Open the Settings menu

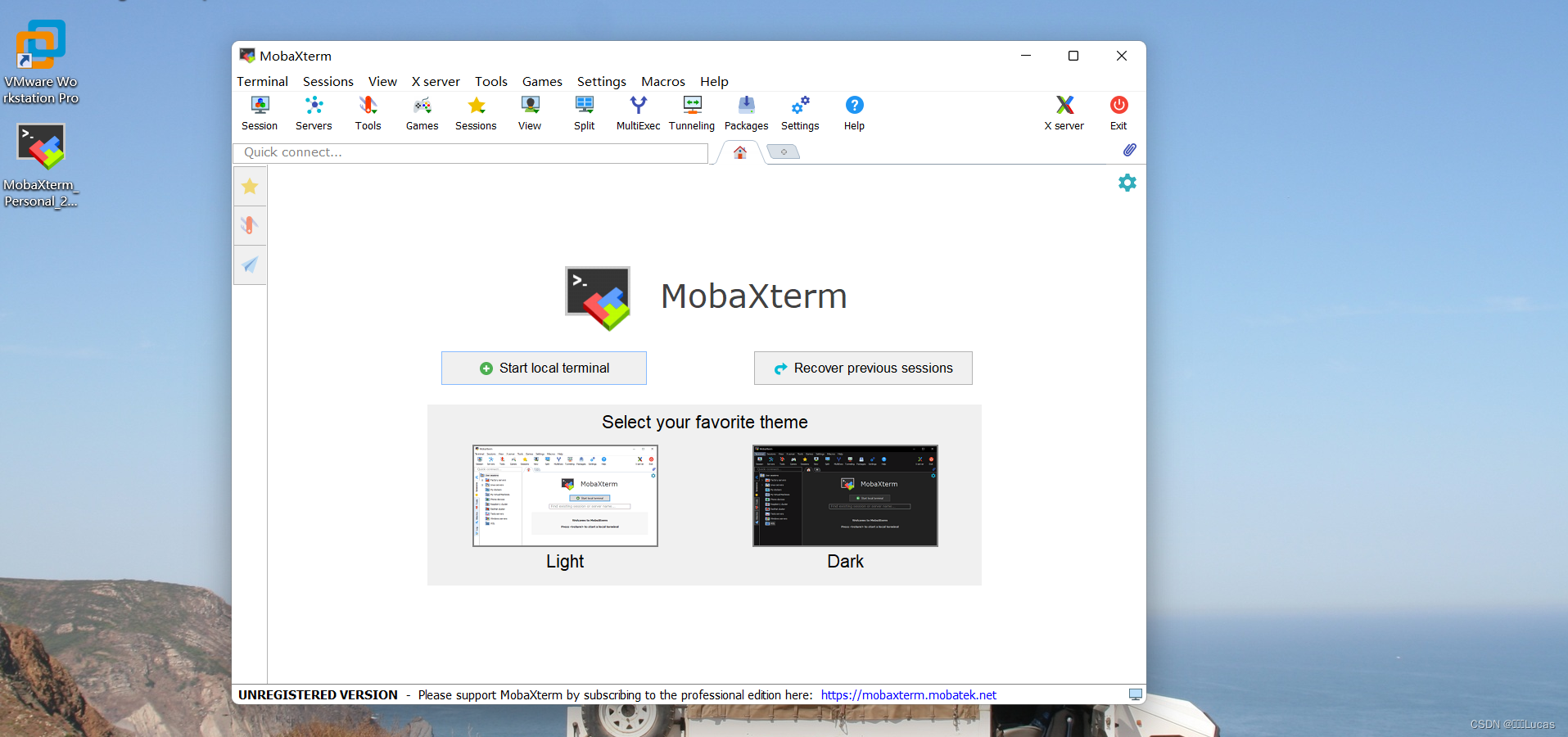pos(602,81)
